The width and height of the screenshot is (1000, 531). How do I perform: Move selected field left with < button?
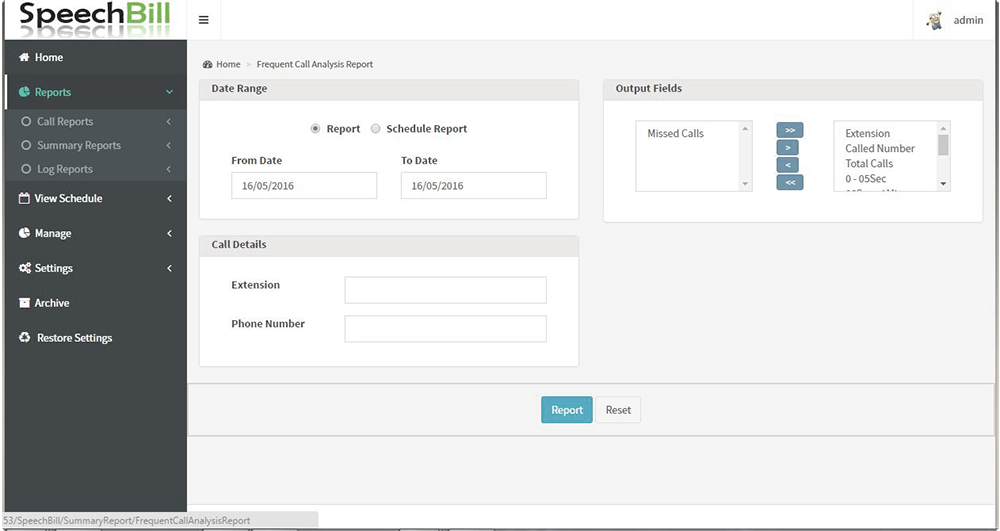789,164
